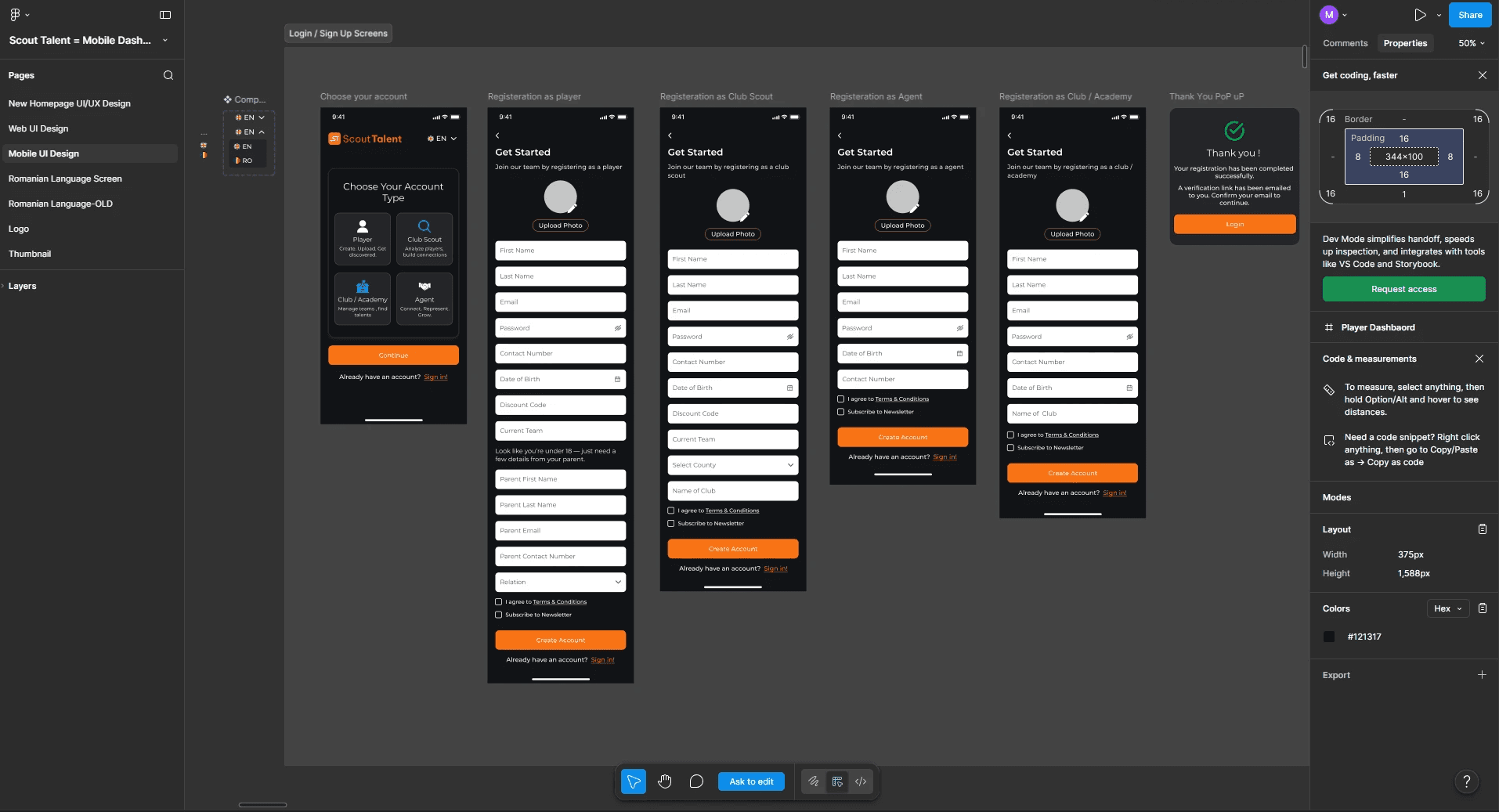Click Sign in link on Agent registration
1499x812 pixels.
tap(945, 457)
